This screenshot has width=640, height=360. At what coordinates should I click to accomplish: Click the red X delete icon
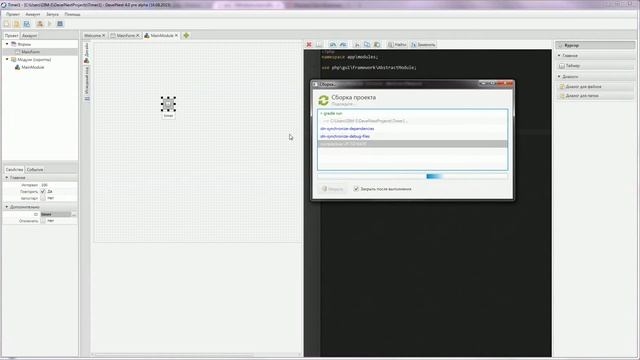tap(309, 44)
